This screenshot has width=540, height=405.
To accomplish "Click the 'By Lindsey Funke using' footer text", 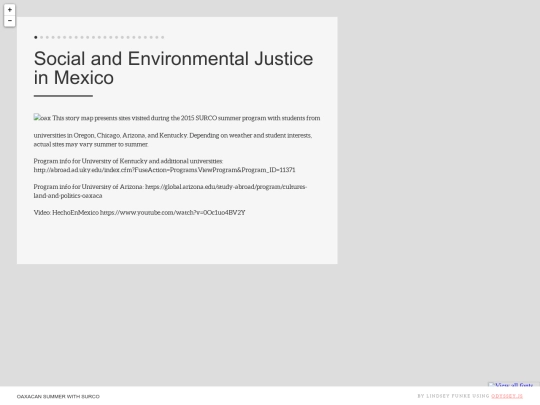I will click(x=454, y=396).
